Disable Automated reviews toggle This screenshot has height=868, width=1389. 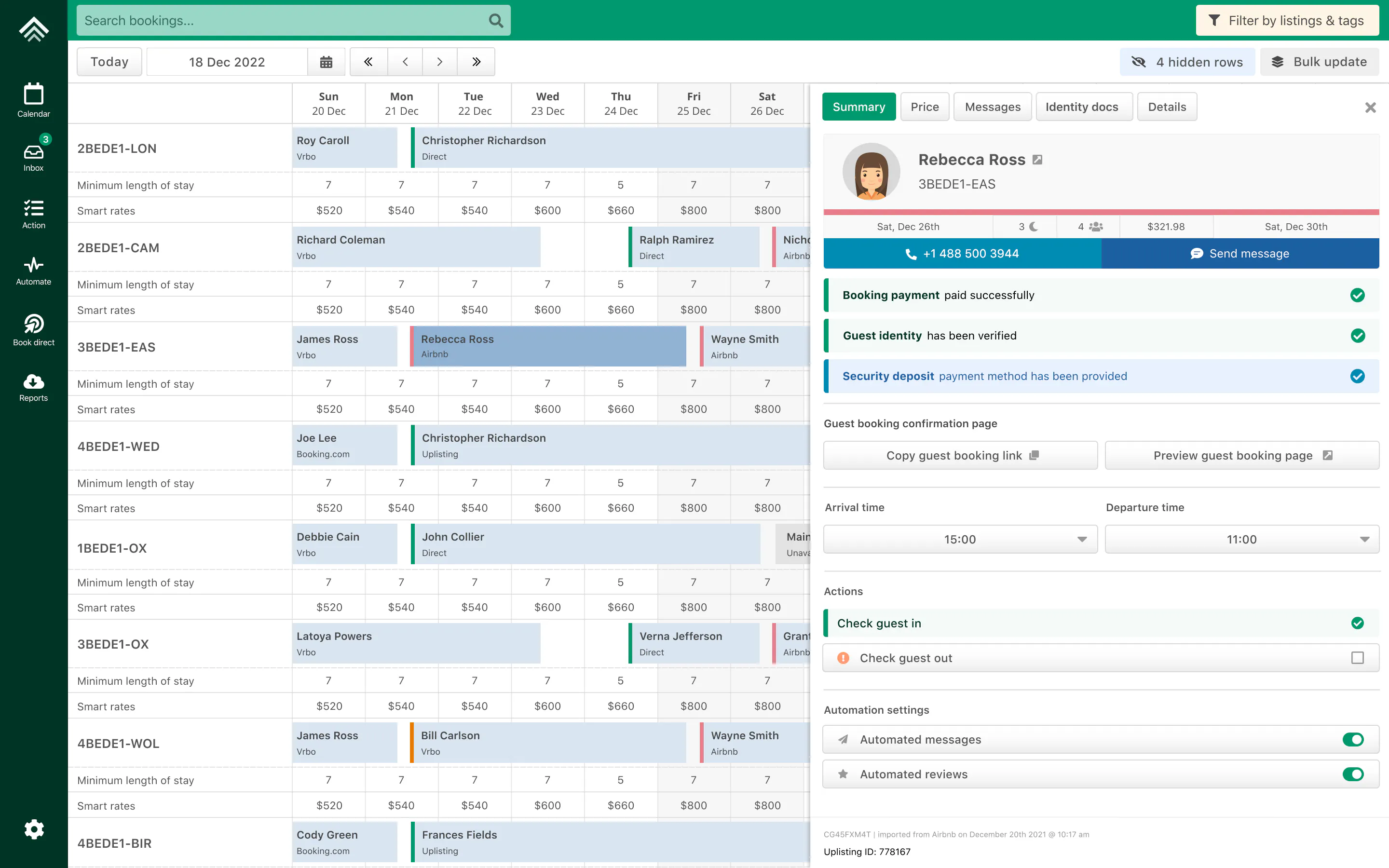pyautogui.click(x=1353, y=774)
